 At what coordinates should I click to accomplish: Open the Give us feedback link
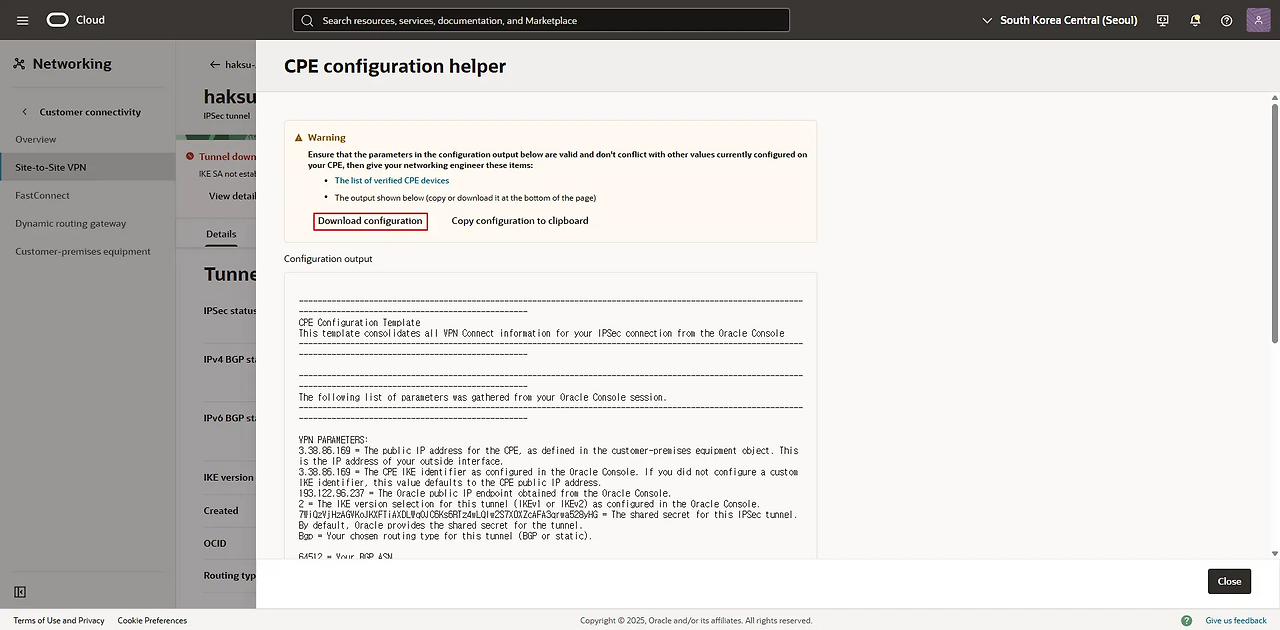1236,620
